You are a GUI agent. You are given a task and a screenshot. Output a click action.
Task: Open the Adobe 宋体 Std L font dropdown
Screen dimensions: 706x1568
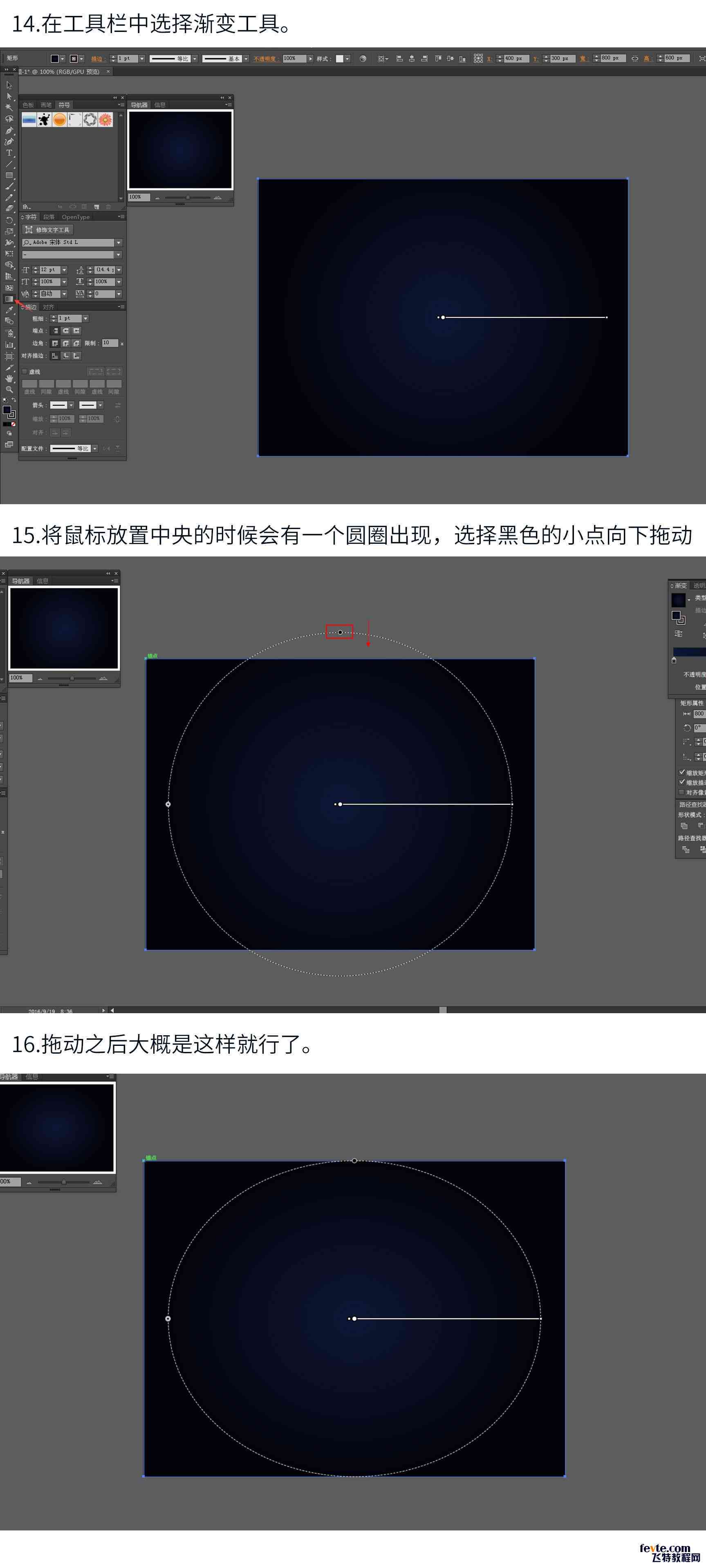[x=118, y=242]
